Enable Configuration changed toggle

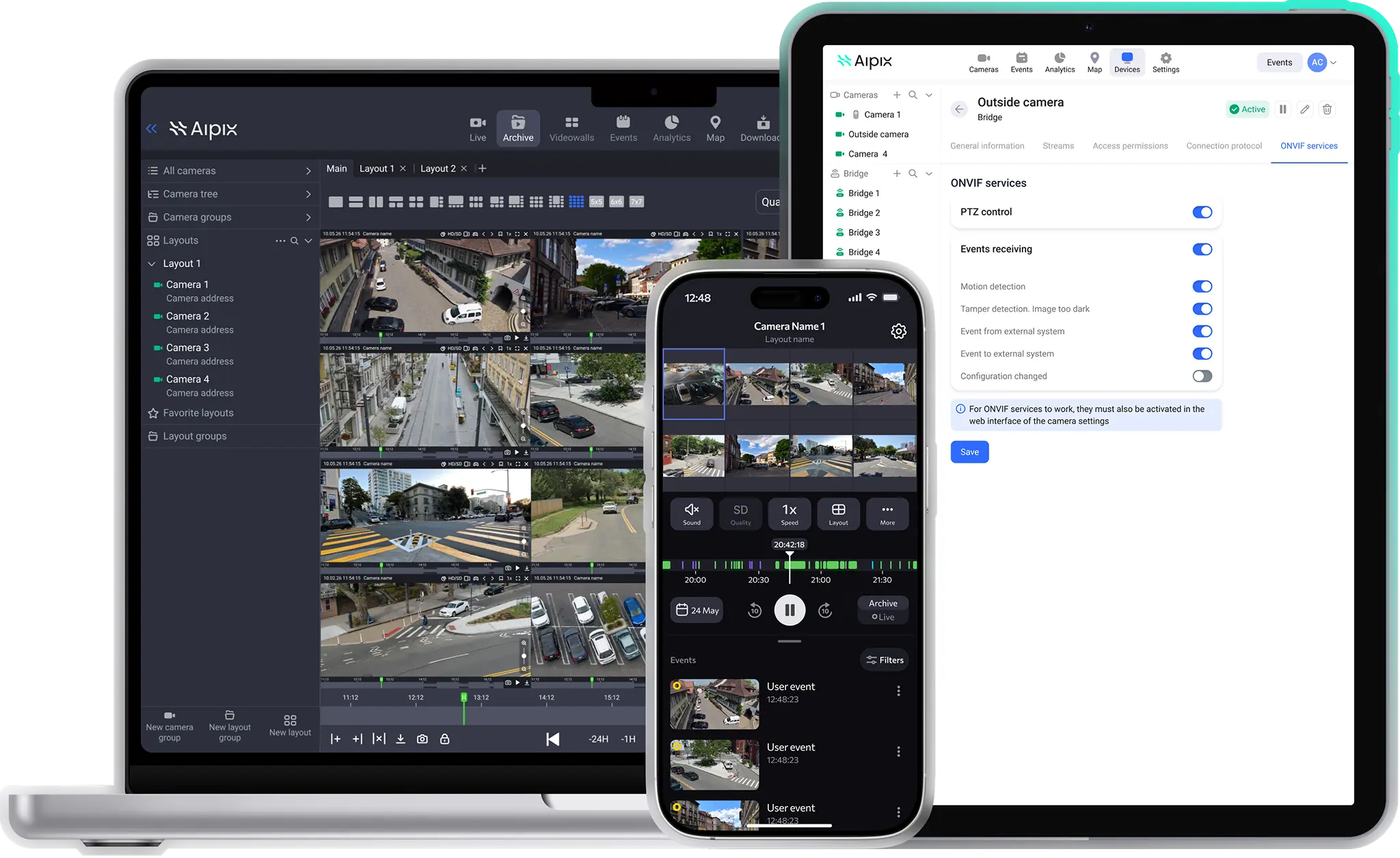(1202, 376)
